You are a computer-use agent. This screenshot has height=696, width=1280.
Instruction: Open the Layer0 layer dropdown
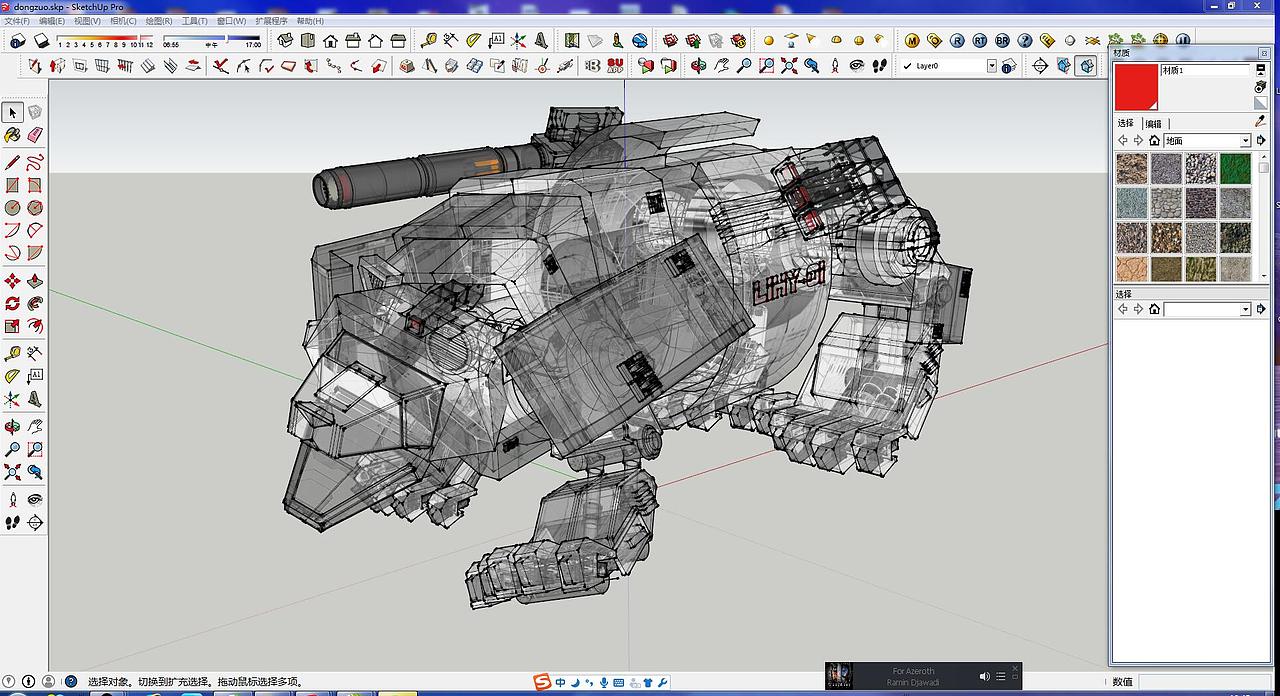click(992, 66)
